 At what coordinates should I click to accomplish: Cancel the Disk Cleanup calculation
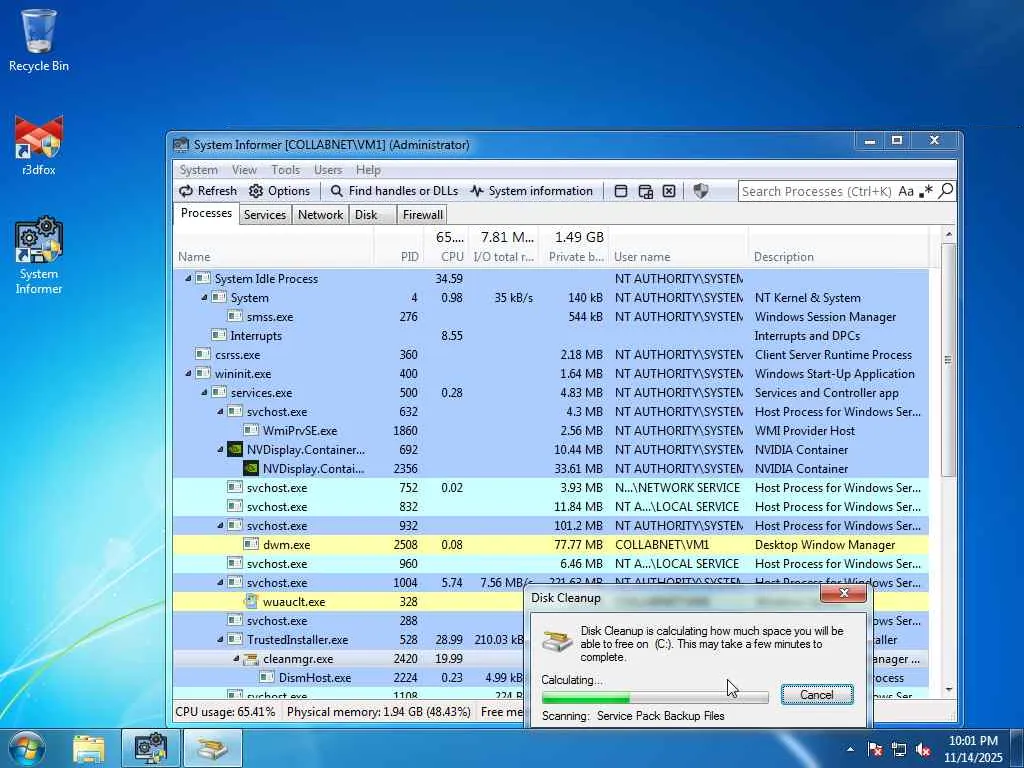(816, 695)
